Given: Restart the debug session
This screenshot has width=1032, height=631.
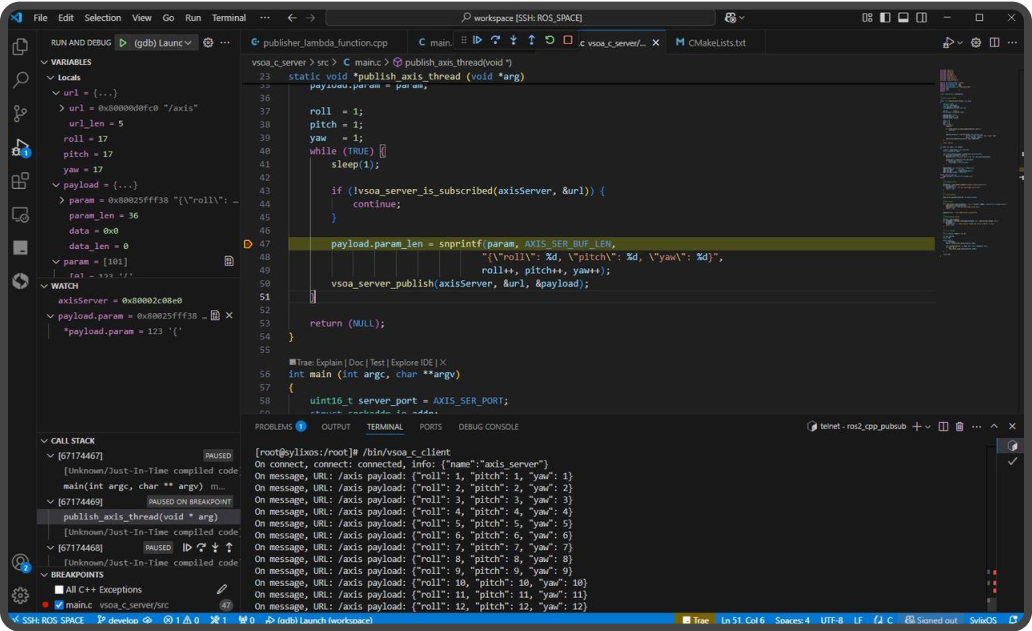Looking at the screenshot, I should 550,40.
